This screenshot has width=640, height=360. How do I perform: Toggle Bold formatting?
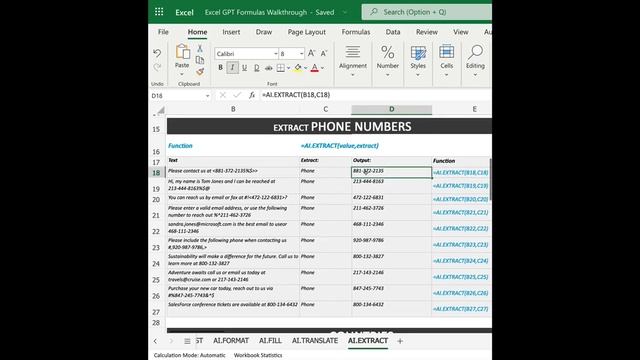click(220, 68)
